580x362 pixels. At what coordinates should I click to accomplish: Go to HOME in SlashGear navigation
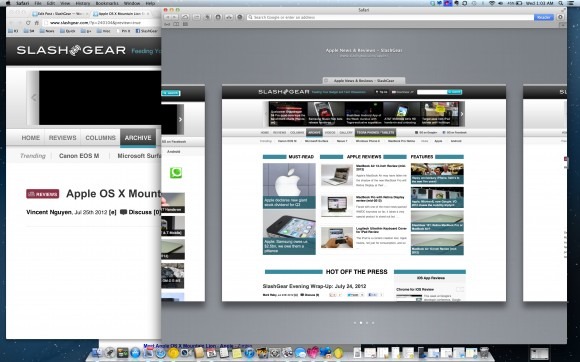tap(31, 138)
